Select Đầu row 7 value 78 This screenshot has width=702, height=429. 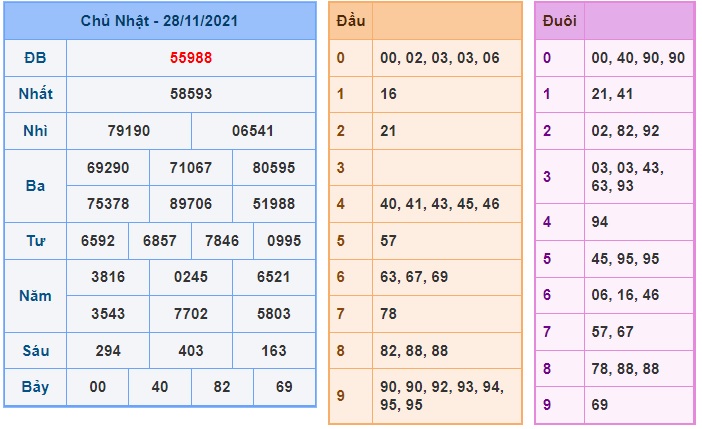coord(388,313)
